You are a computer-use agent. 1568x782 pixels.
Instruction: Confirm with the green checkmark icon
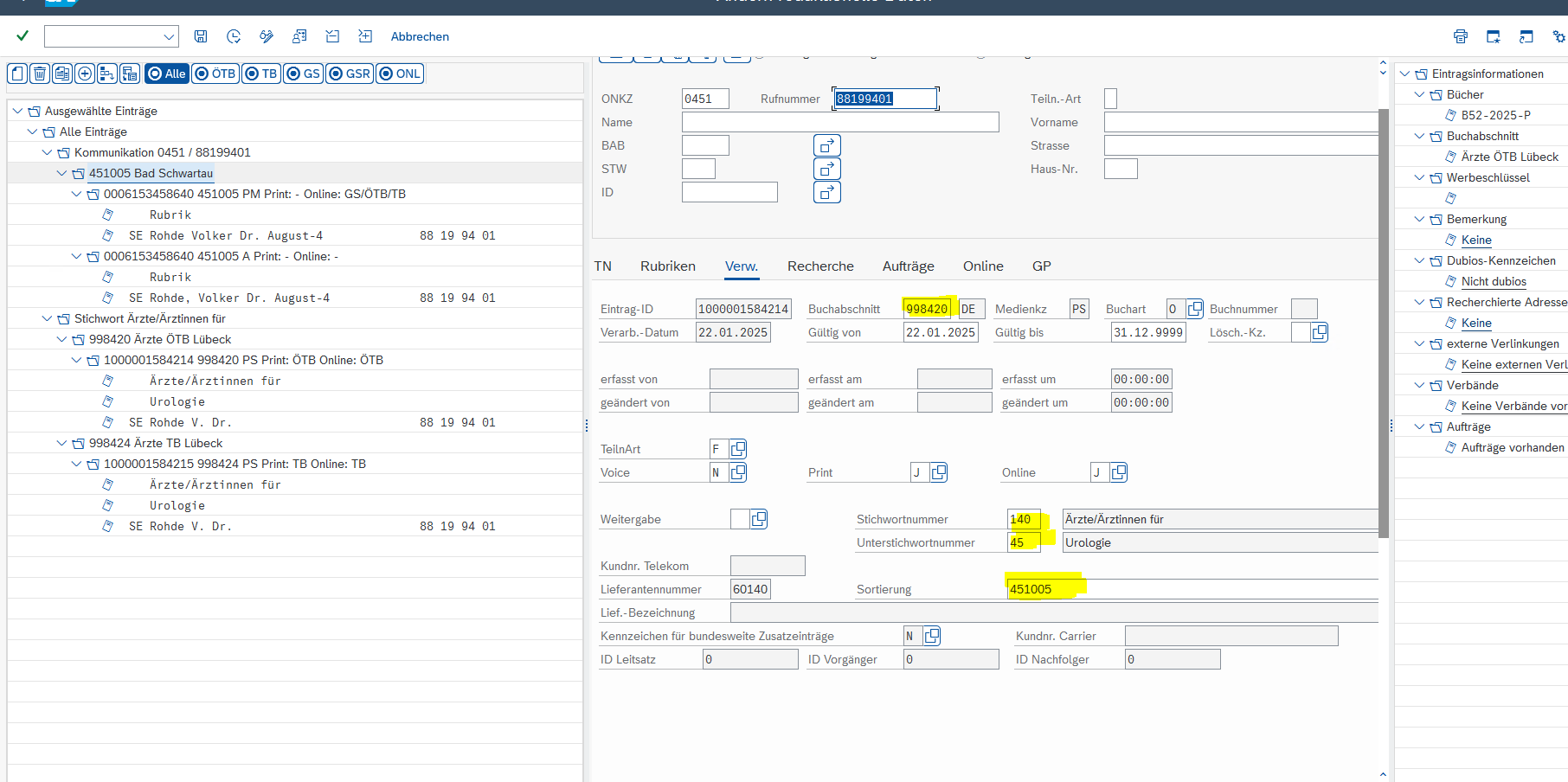pyautogui.click(x=22, y=35)
